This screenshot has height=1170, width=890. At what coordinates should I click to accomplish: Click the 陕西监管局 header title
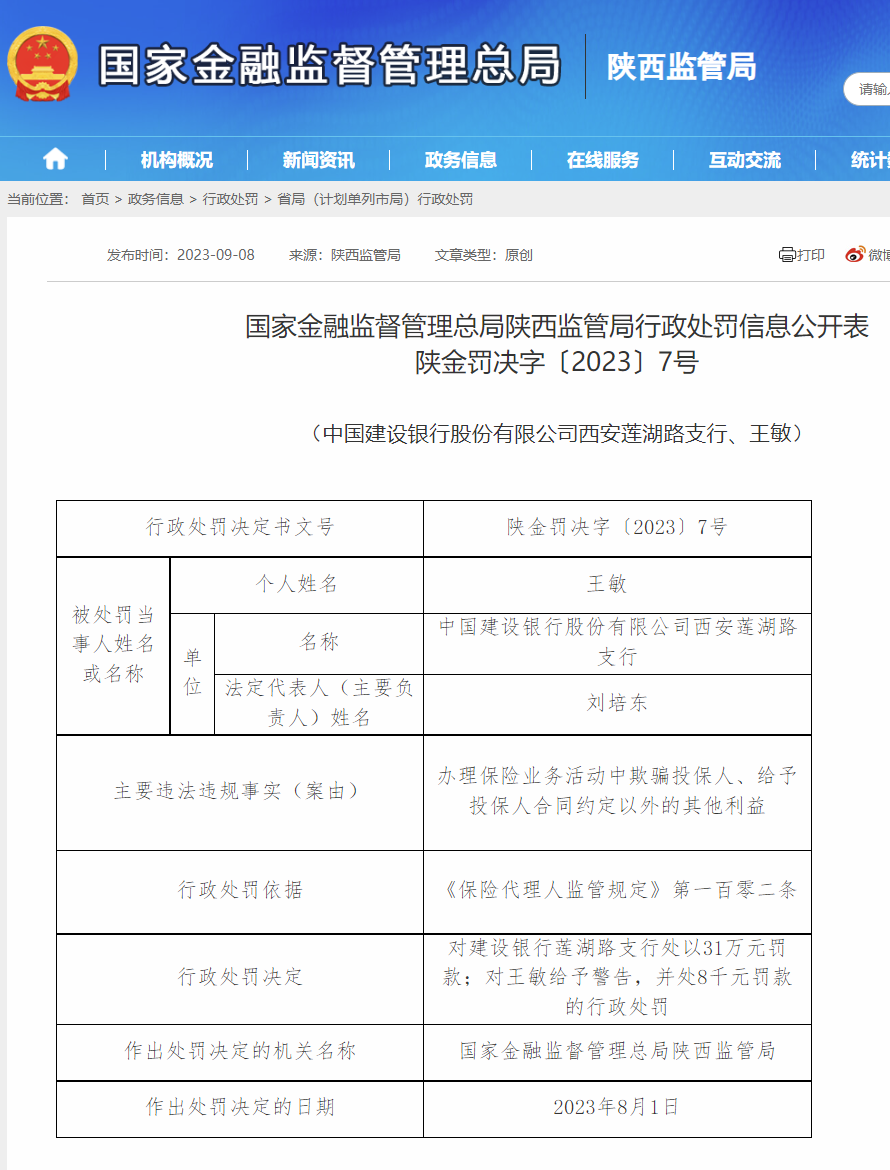[681, 67]
